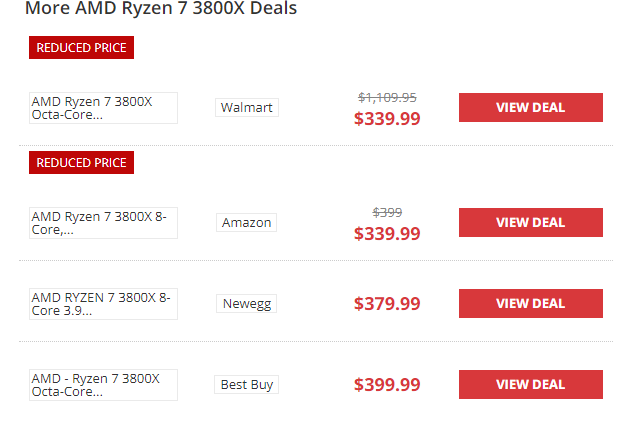Click the $399.99 Best Buy price

387,385
